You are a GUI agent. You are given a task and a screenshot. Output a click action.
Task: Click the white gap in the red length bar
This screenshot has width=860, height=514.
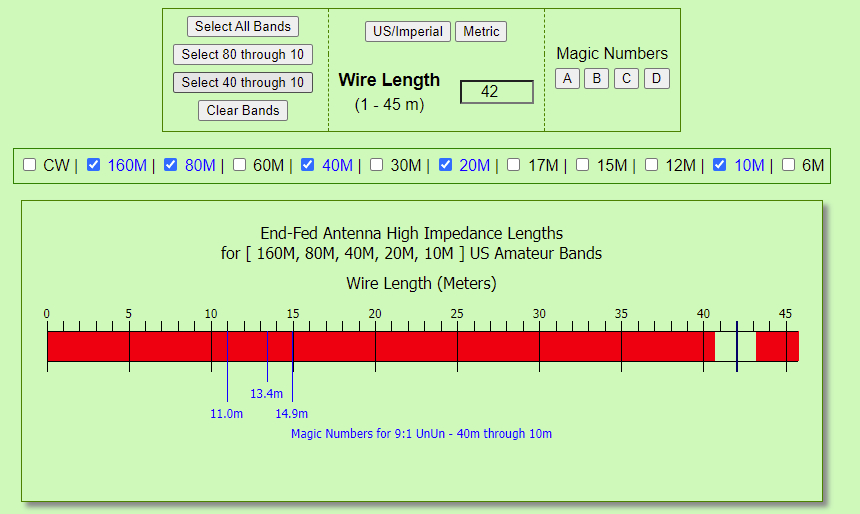pyautogui.click(x=726, y=346)
